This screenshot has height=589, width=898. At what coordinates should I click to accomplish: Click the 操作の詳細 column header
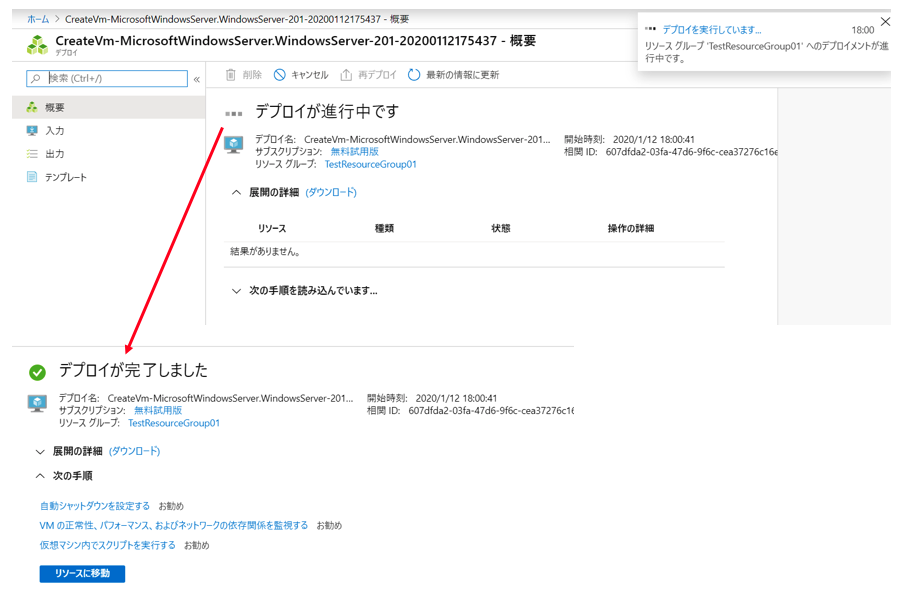pyautogui.click(x=631, y=228)
